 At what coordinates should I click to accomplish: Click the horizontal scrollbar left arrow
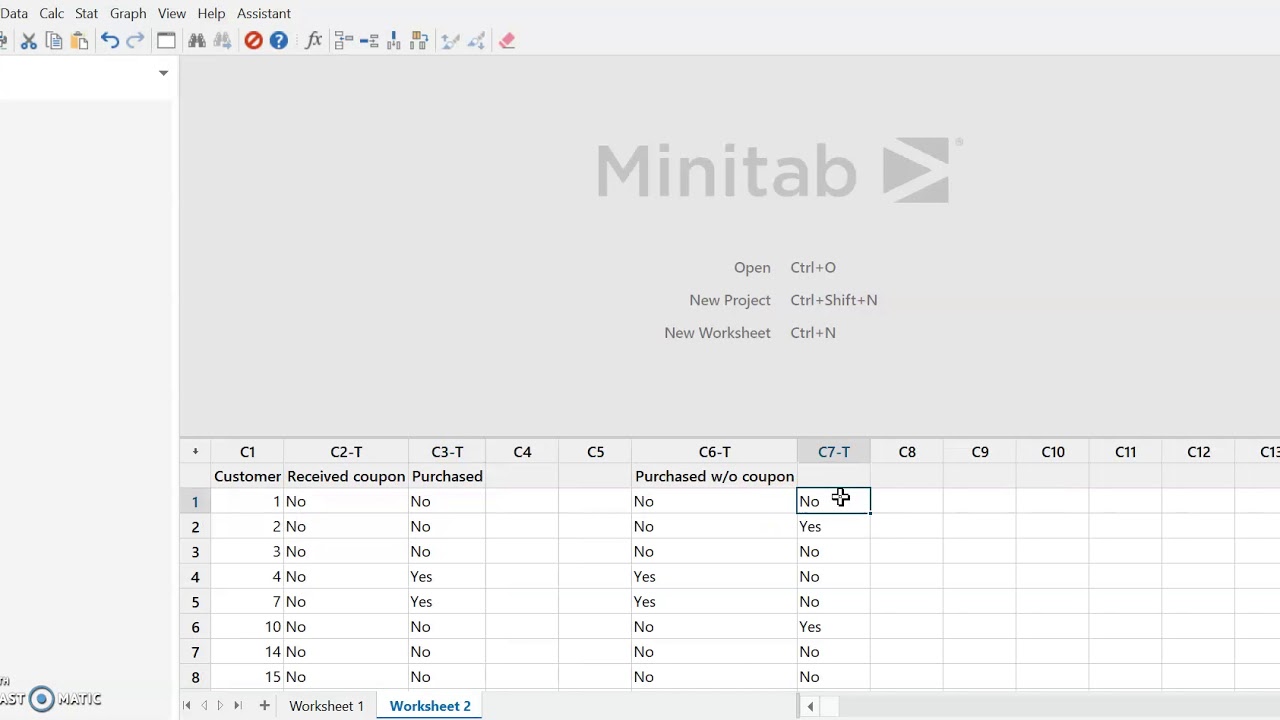[810, 707]
